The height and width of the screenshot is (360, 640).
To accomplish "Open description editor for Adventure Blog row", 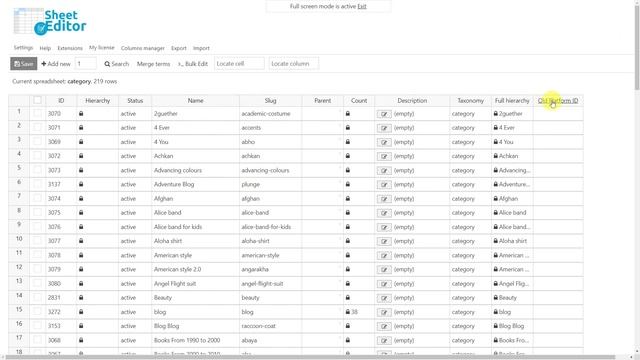I will [384, 184].
